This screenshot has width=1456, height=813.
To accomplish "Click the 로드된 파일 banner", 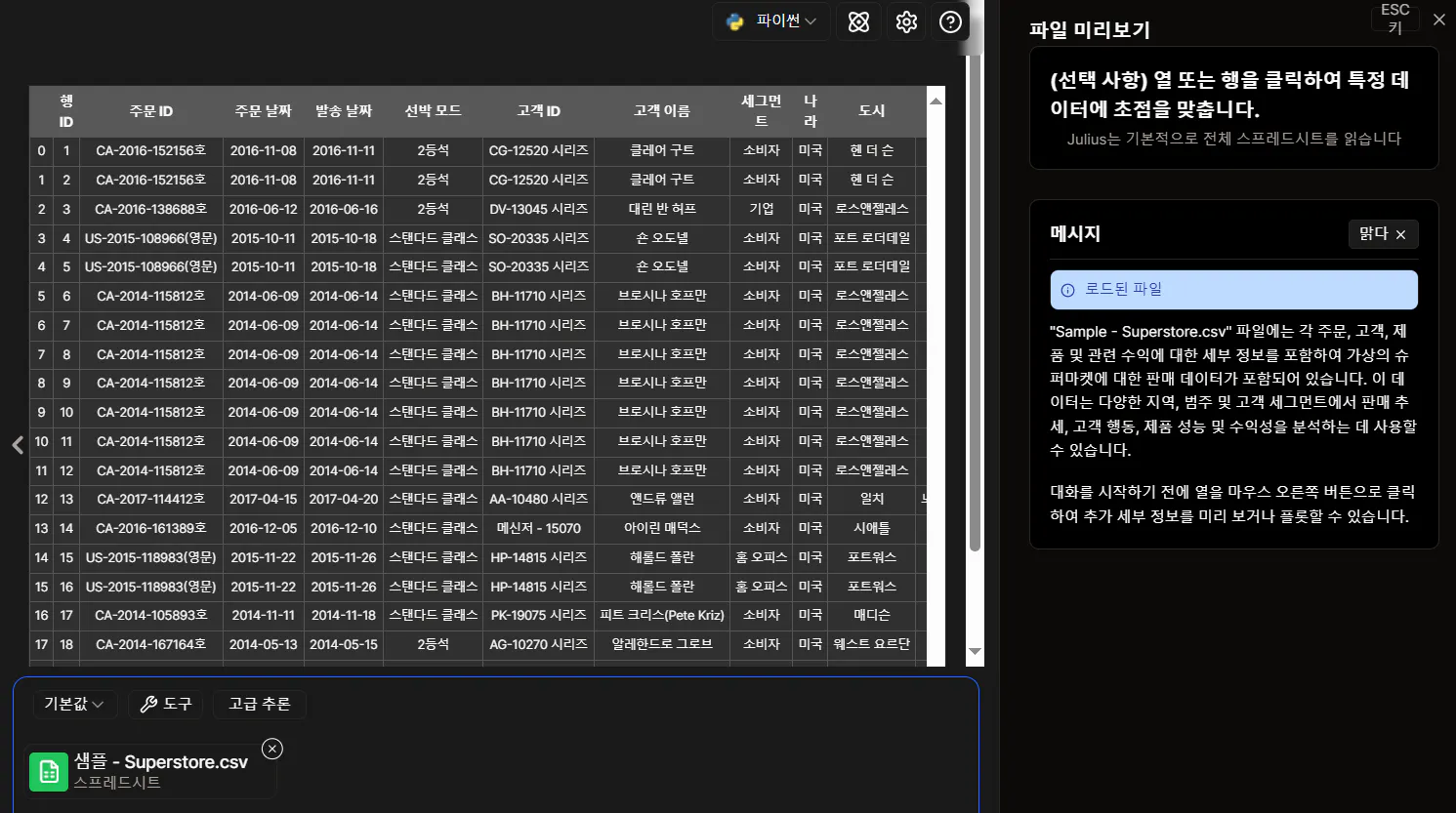I will tap(1233, 290).
